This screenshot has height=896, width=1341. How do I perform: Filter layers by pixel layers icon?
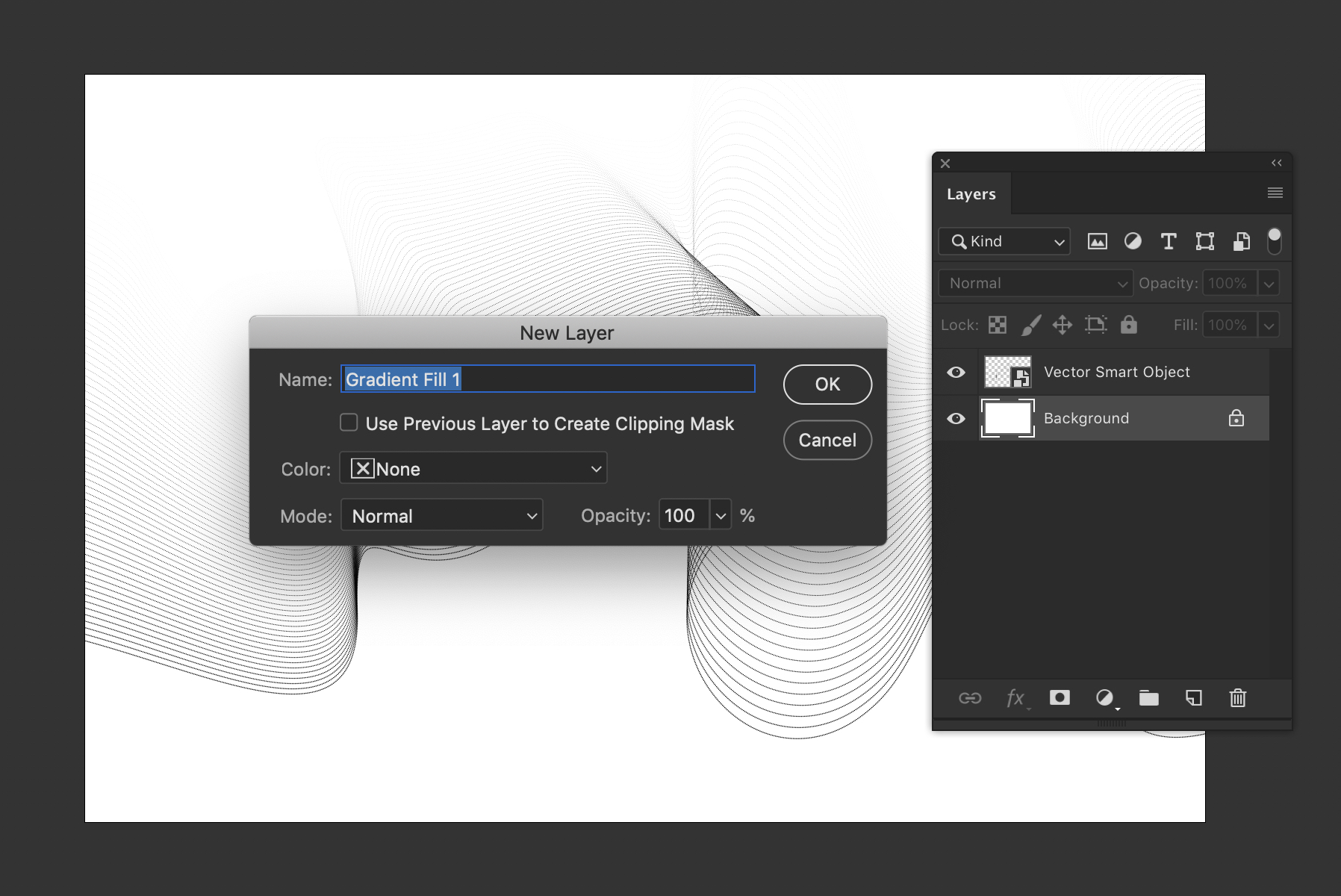pyautogui.click(x=1097, y=241)
